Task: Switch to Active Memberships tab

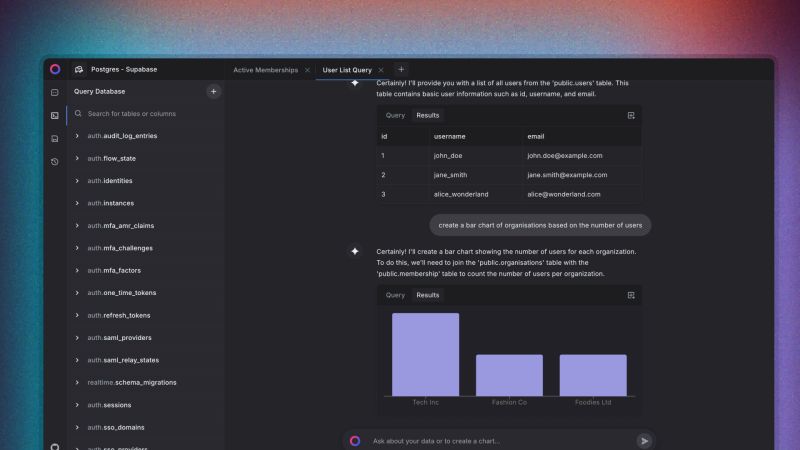Action: coord(265,70)
